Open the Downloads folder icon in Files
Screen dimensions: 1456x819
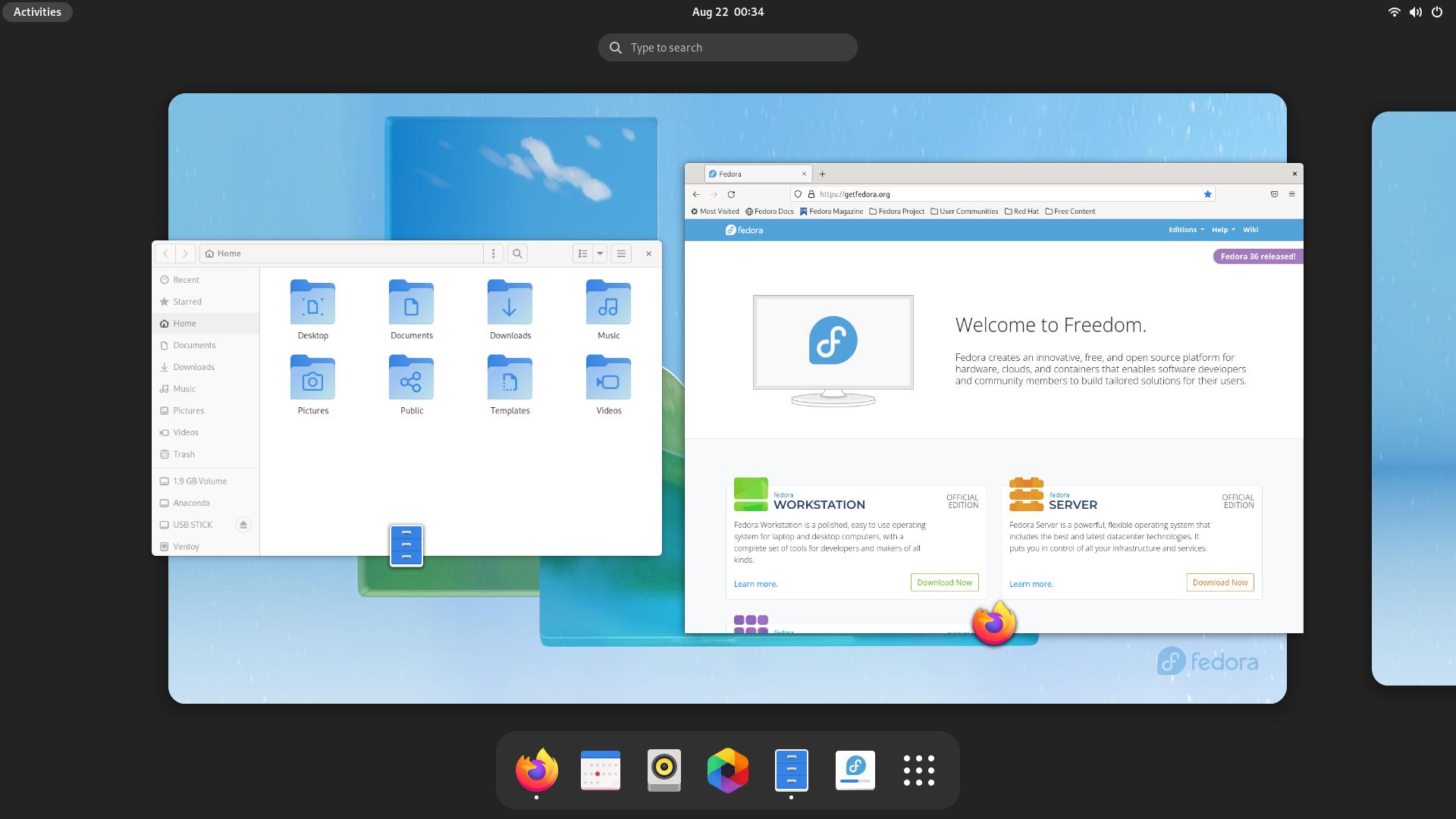click(510, 301)
